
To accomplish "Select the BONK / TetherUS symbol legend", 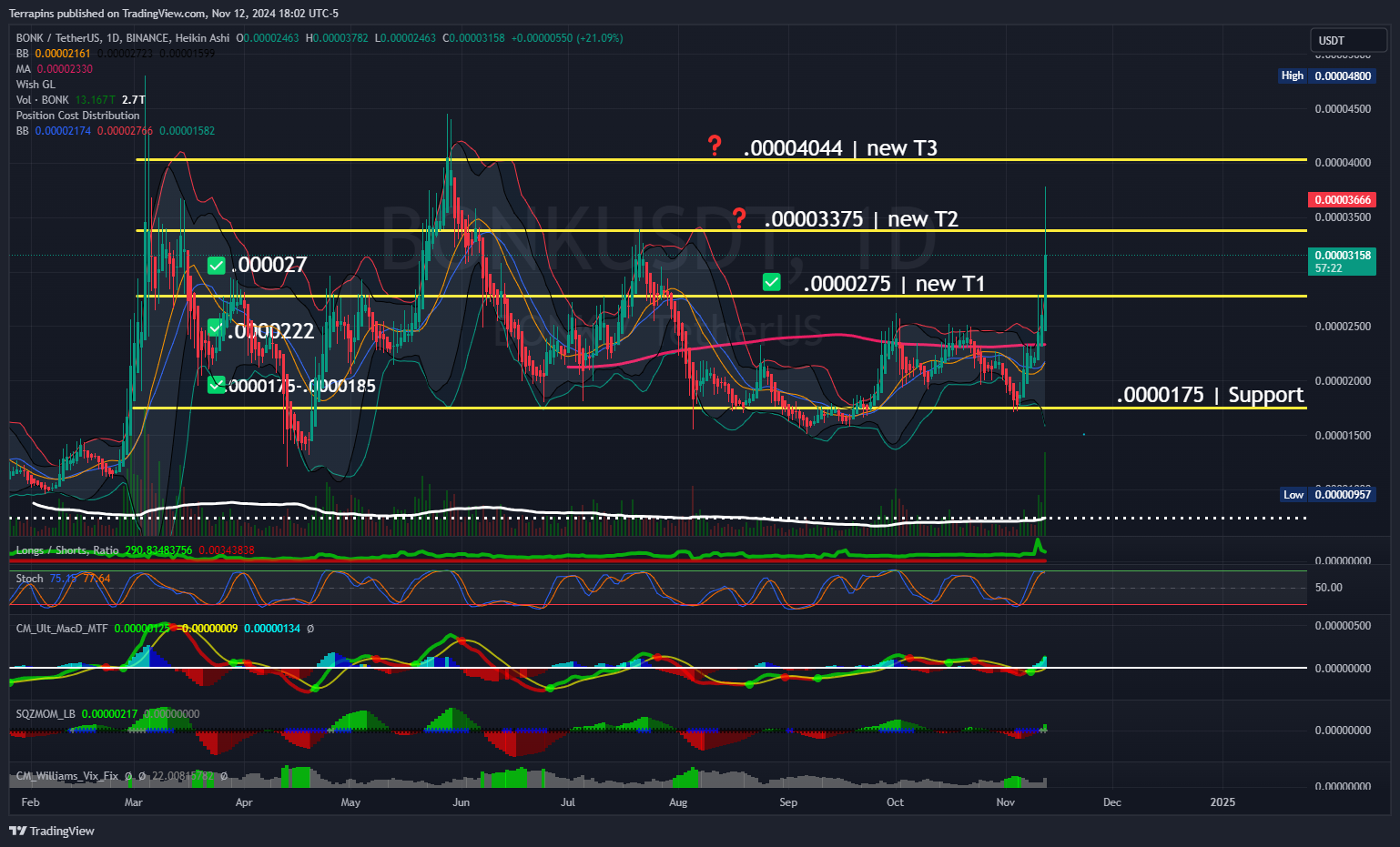I will click(x=123, y=38).
